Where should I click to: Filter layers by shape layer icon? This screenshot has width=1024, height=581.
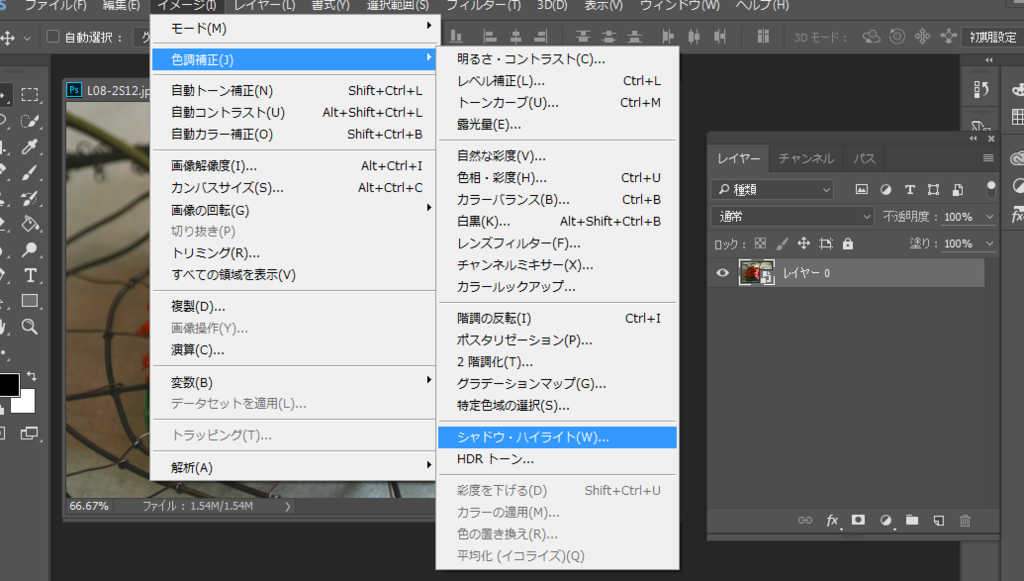(933, 189)
